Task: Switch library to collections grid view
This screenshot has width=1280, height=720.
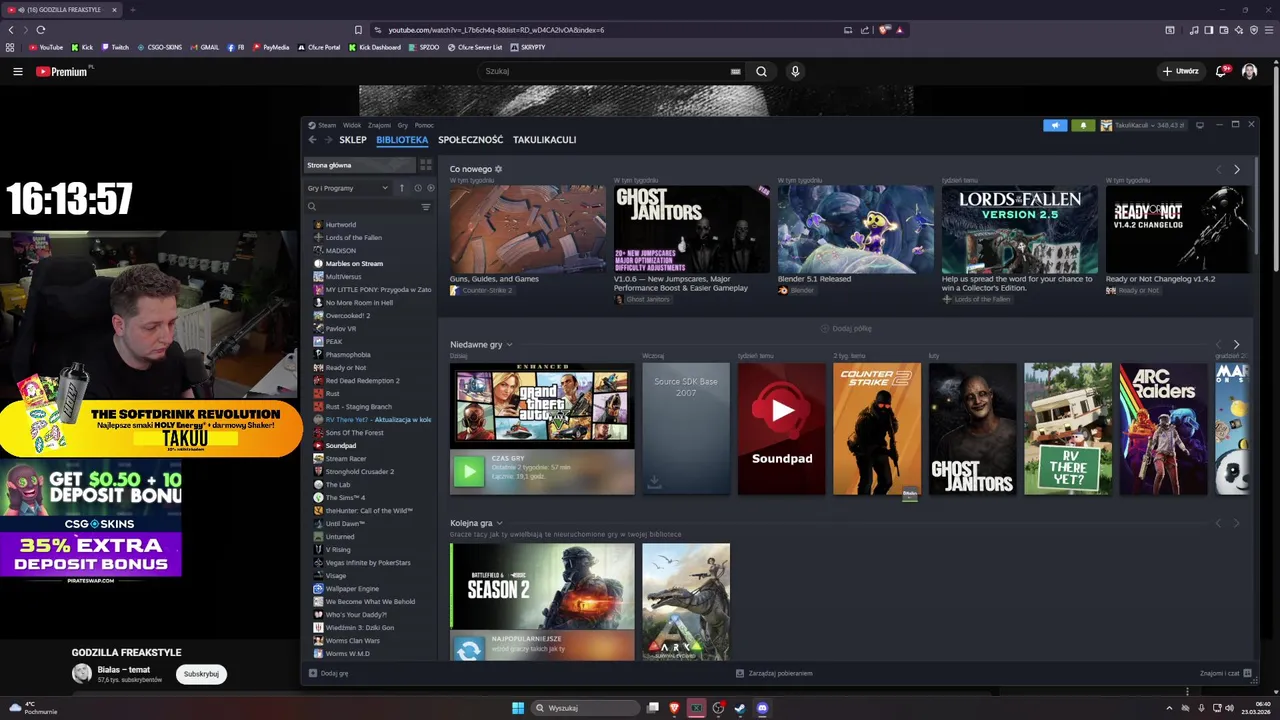Action: pos(426,165)
